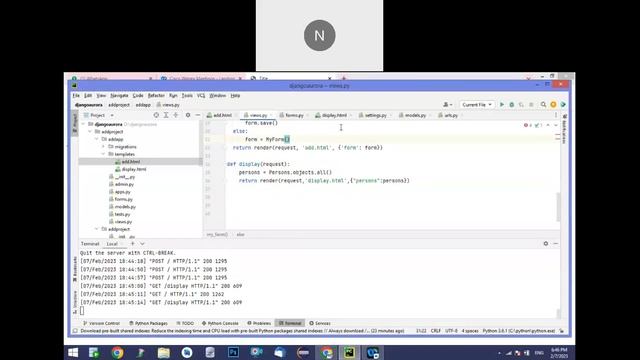This screenshot has height=360, width=640.
Task: Open Current File run configuration dropdown
Action: (x=477, y=105)
